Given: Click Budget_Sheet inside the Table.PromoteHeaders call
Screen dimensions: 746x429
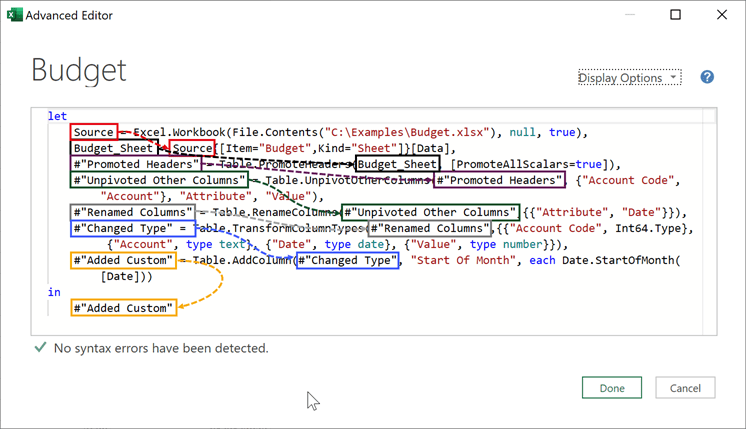Looking at the screenshot, I should coord(397,164).
